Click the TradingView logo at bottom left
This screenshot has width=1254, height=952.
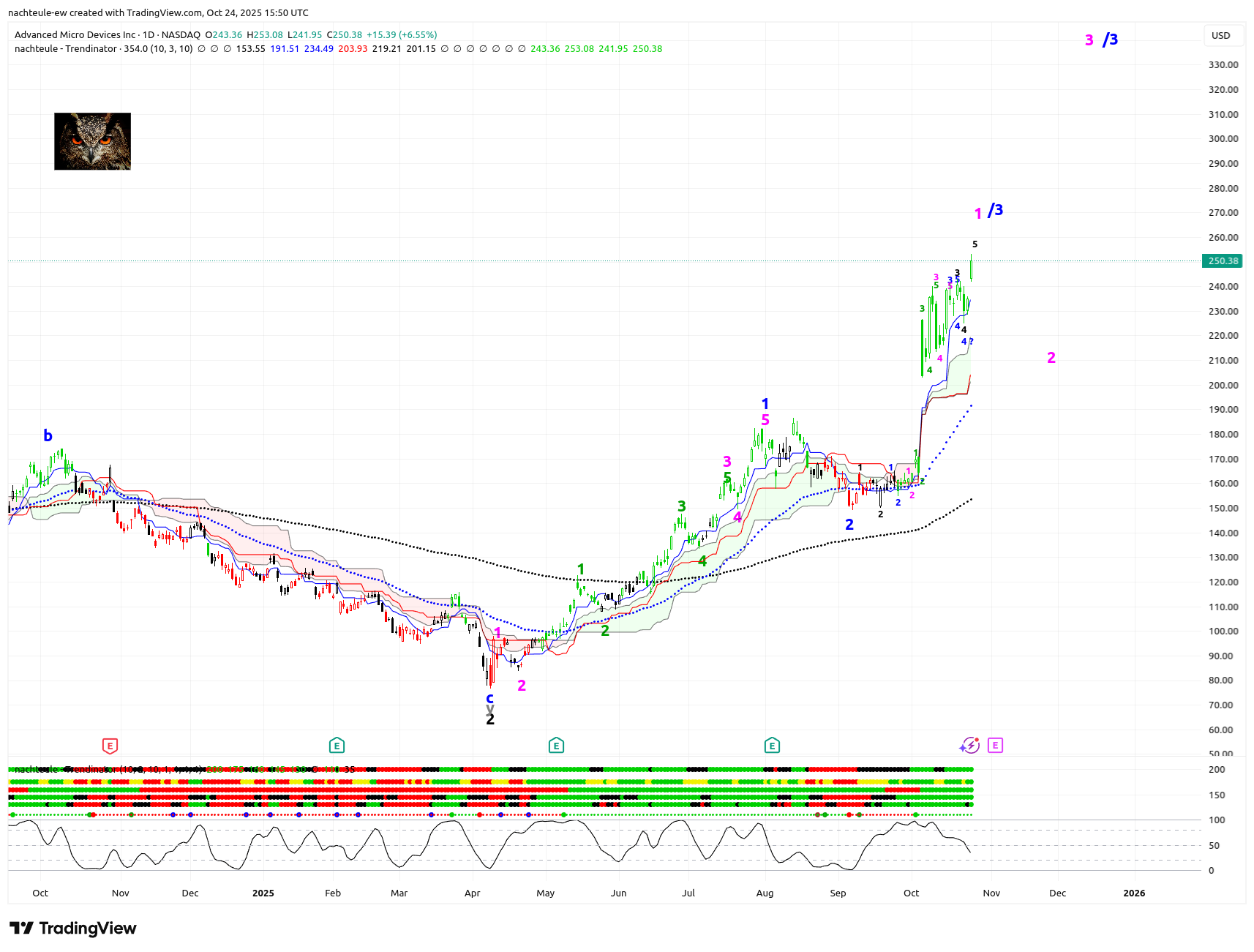[73, 928]
